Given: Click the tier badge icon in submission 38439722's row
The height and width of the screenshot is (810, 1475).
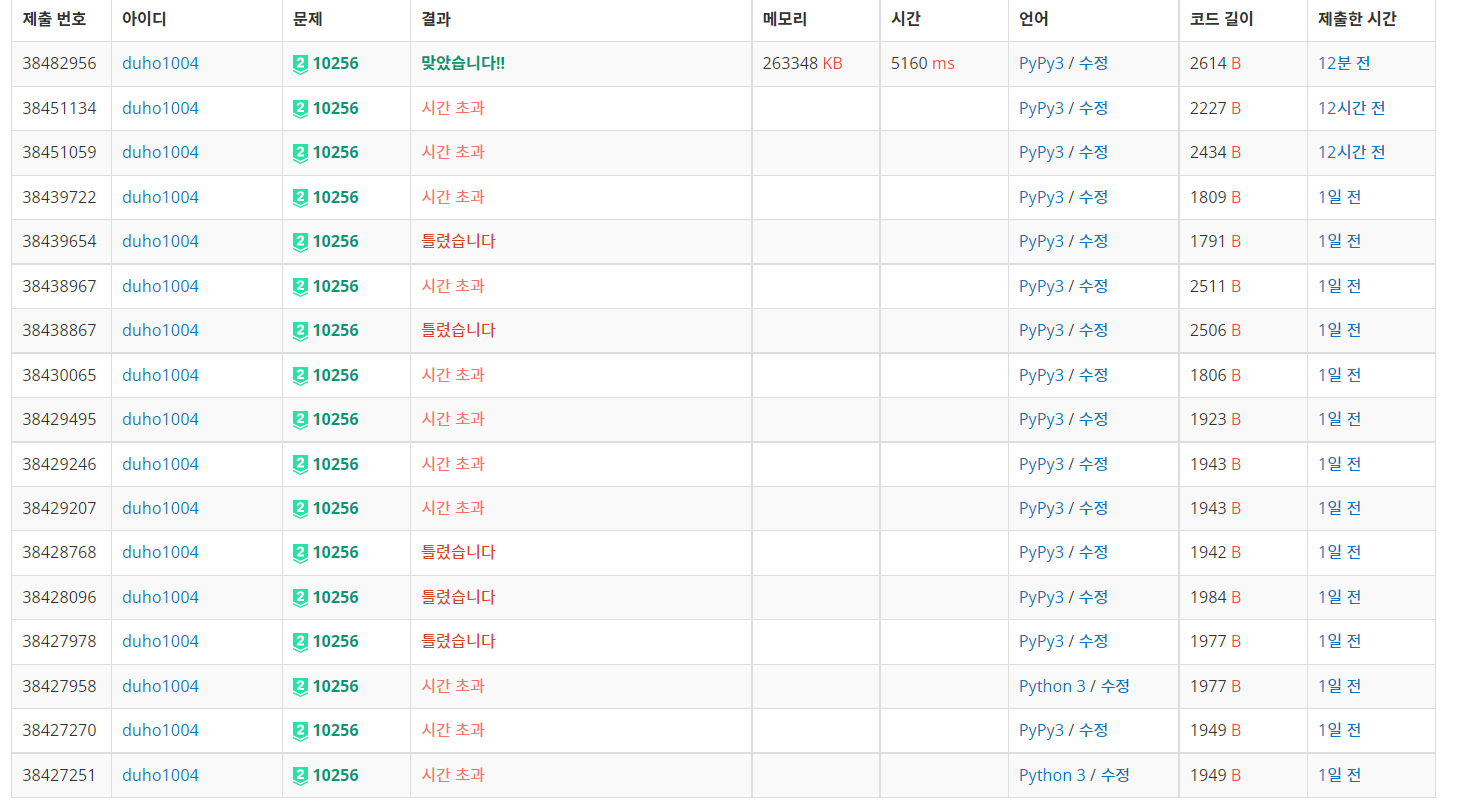Looking at the screenshot, I should tap(300, 197).
